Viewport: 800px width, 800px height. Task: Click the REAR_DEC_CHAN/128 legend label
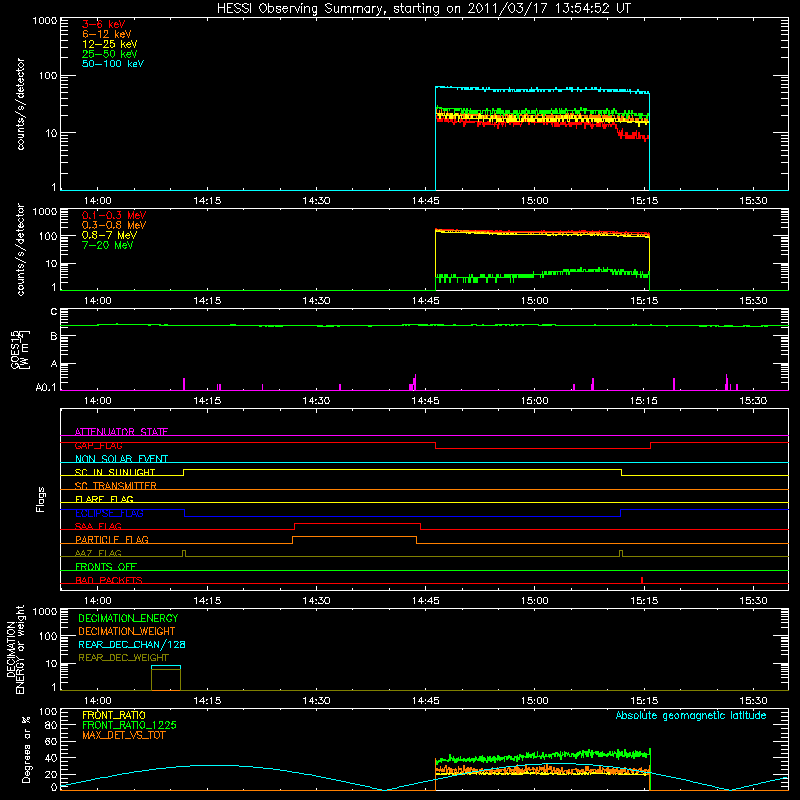(132, 644)
